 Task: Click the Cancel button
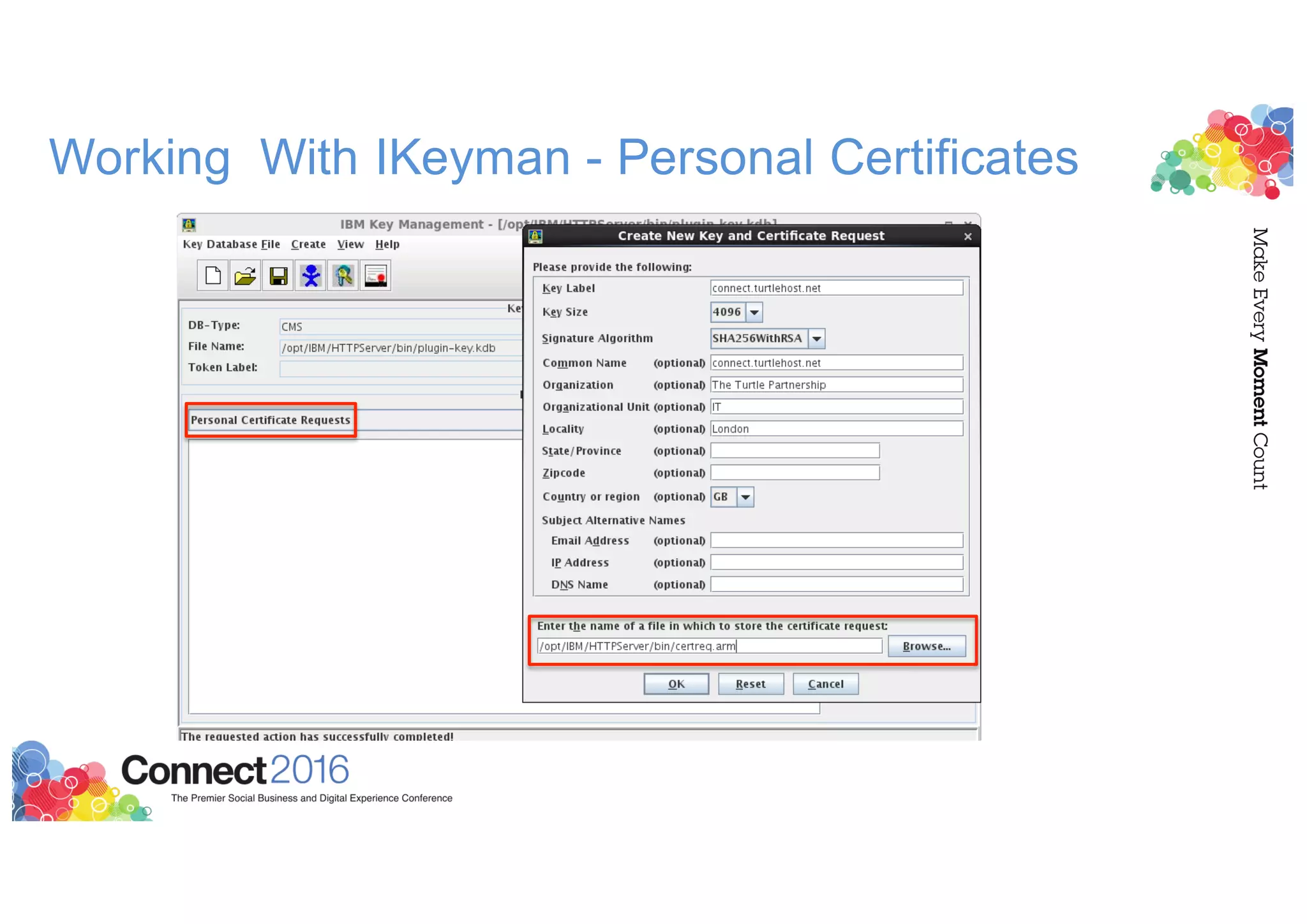tap(826, 684)
